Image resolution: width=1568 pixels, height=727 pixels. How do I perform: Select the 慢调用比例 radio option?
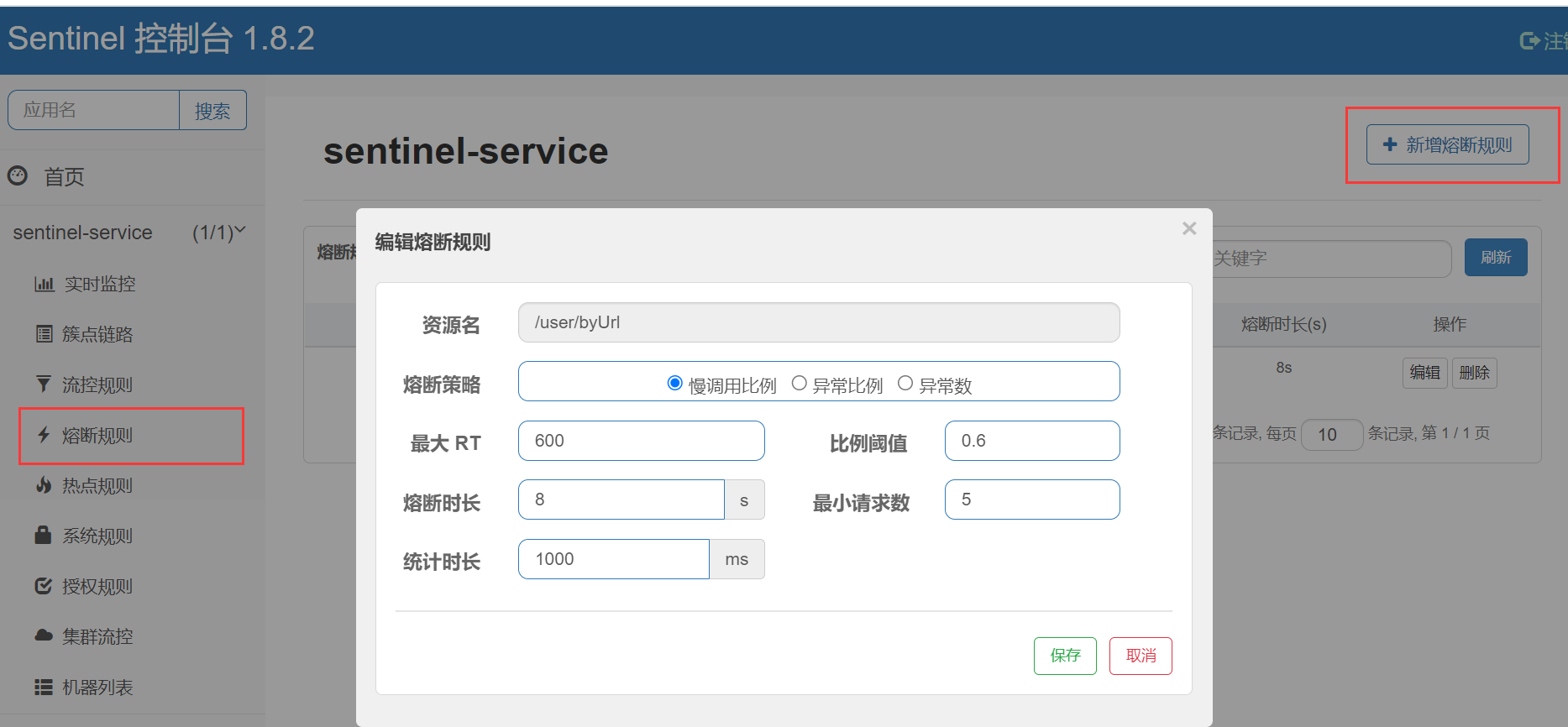coord(674,383)
